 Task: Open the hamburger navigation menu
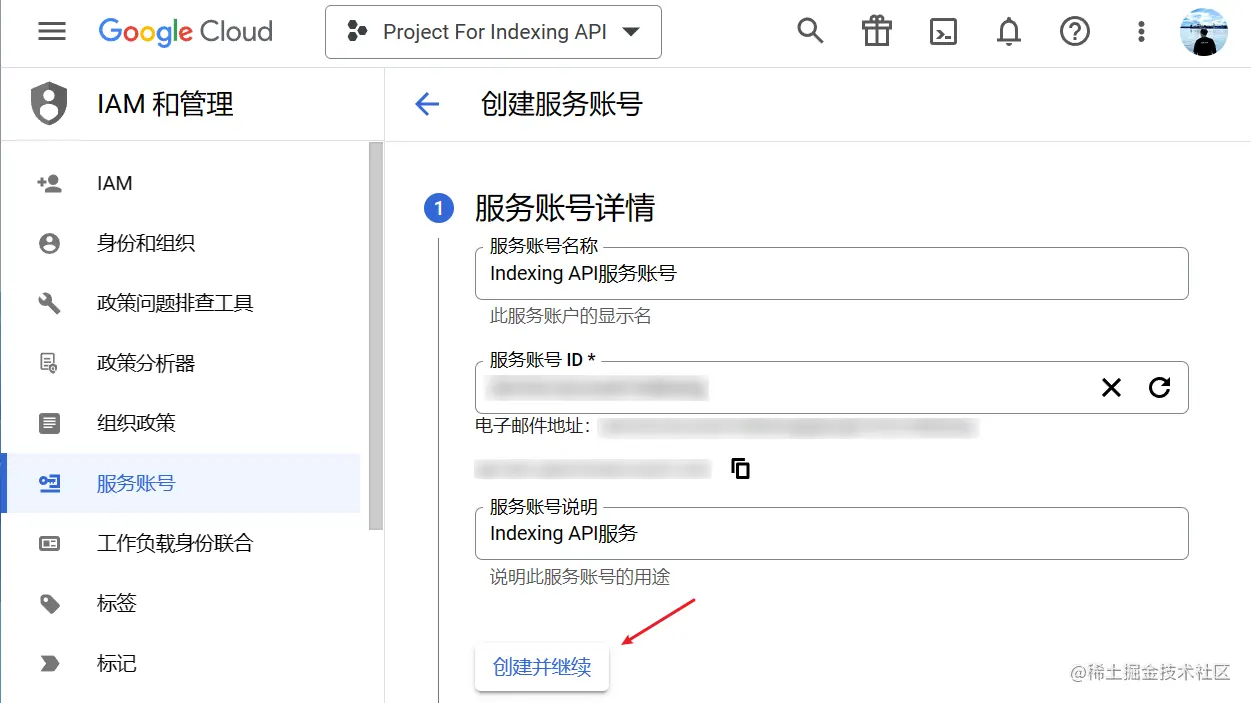52,32
